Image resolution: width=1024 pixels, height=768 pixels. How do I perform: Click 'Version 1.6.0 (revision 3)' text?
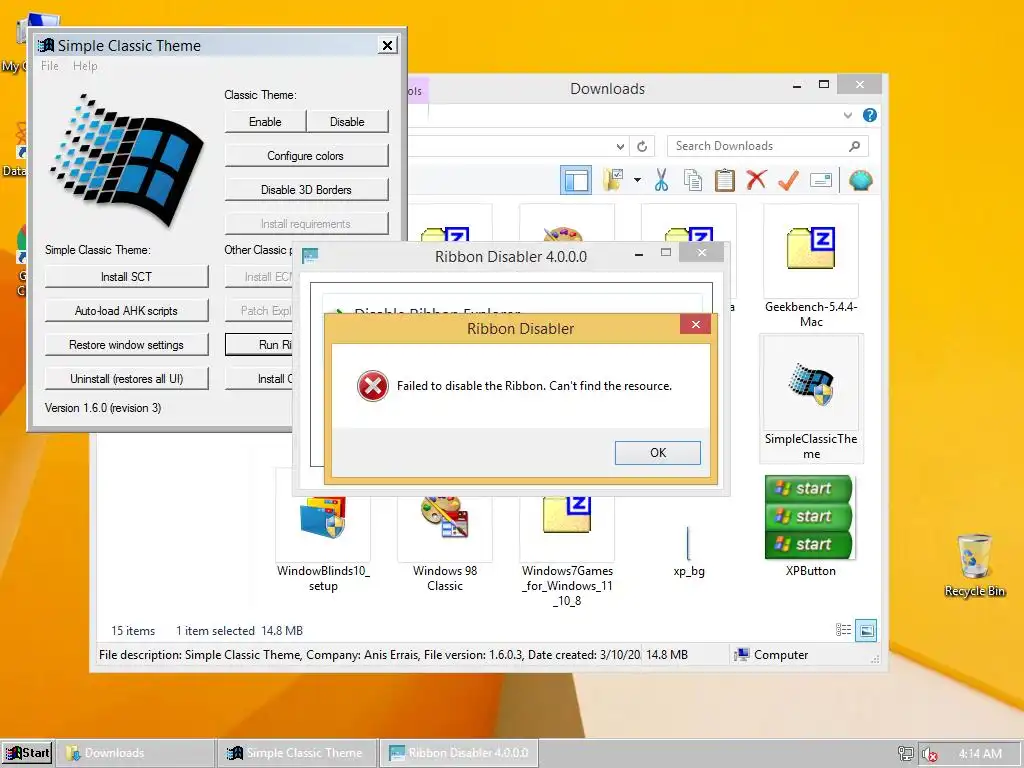103,408
